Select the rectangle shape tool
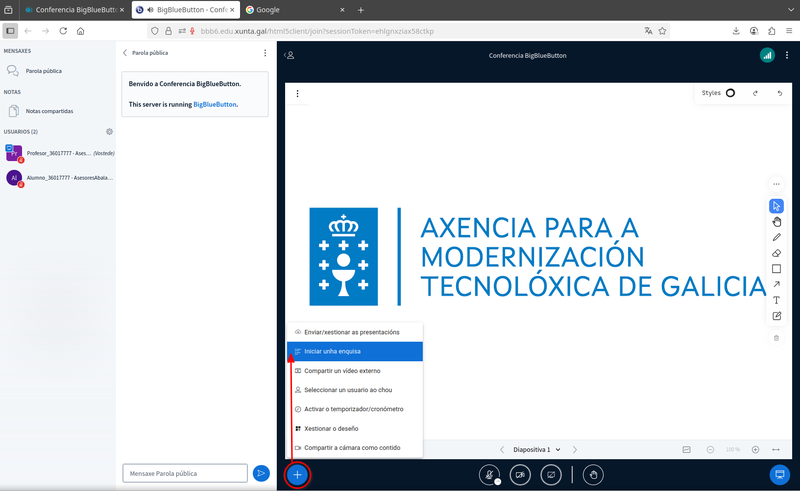 pyautogui.click(x=777, y=269)
